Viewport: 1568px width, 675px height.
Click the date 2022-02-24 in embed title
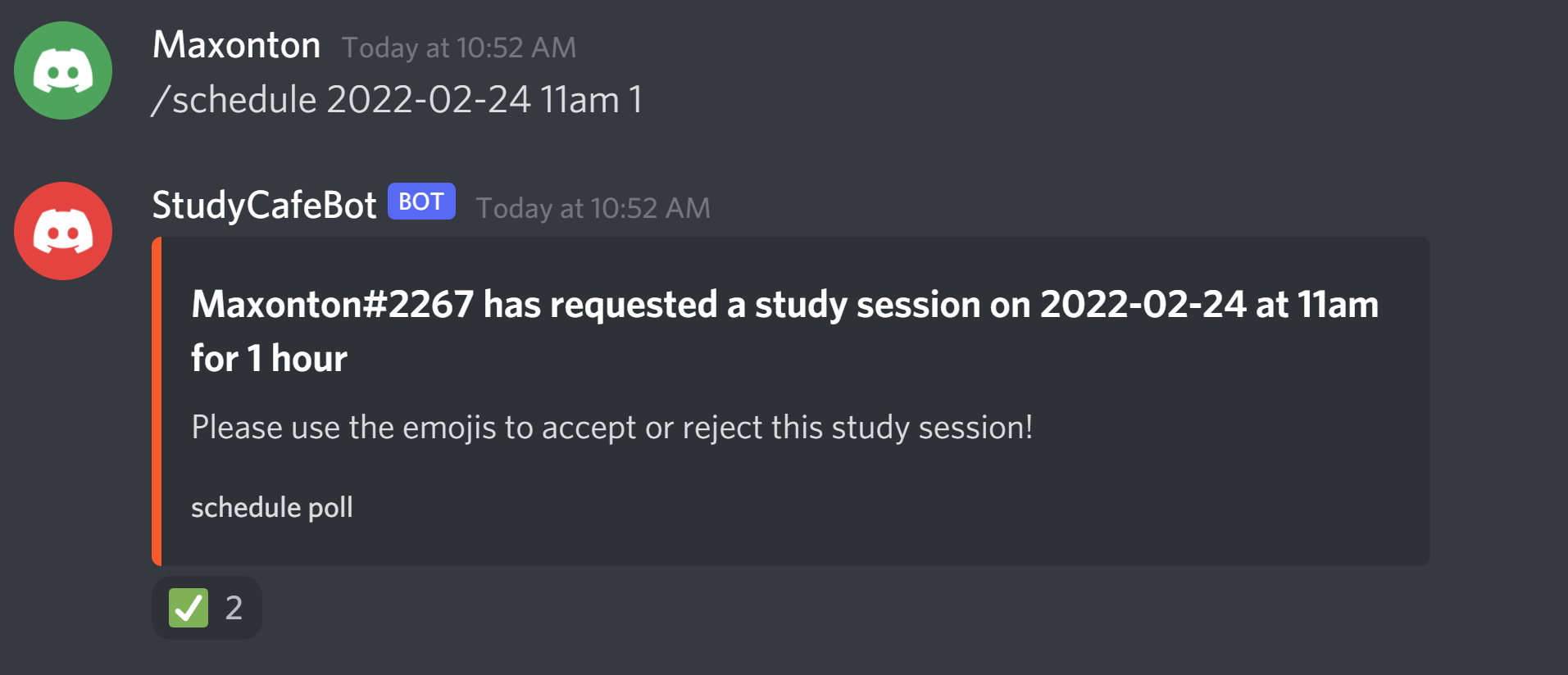1143,305
